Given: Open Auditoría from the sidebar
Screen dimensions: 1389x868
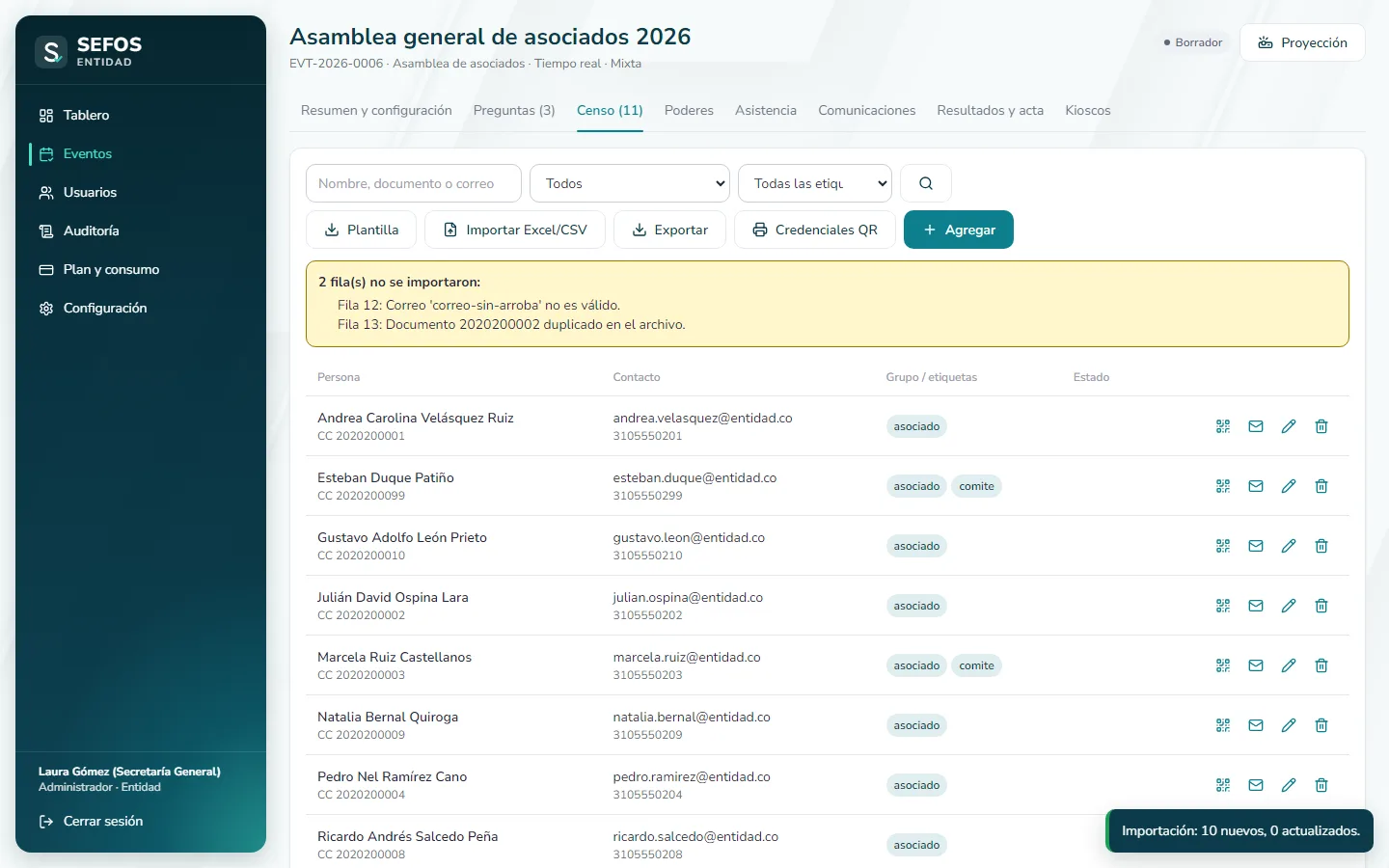Looking at the screenshot, I should pyautogui.click(x=141, y=231).
